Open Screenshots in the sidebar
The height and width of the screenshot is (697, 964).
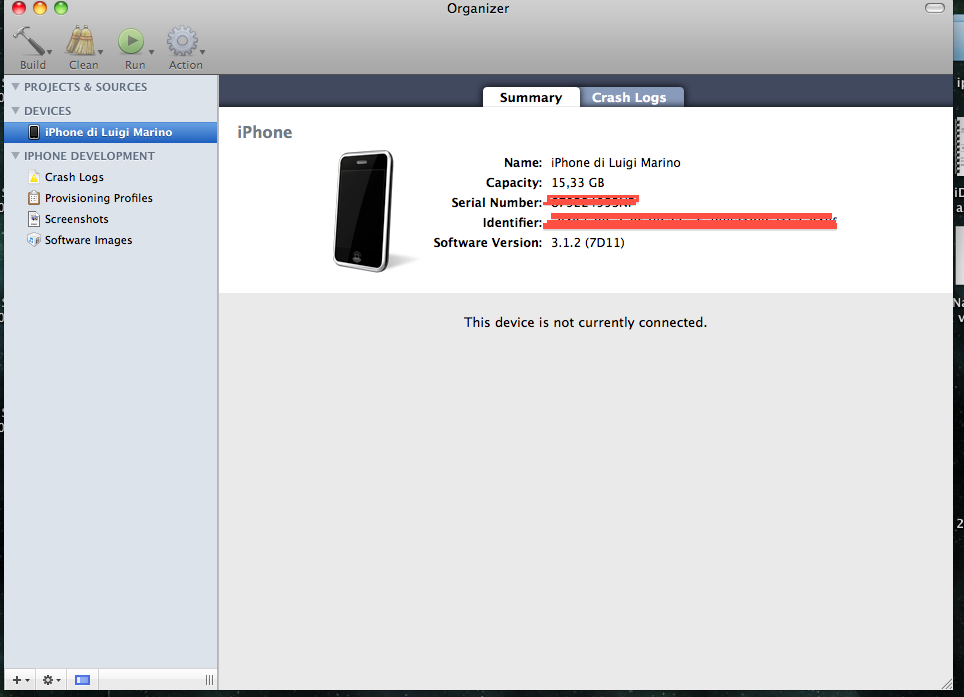pos(76,219)
